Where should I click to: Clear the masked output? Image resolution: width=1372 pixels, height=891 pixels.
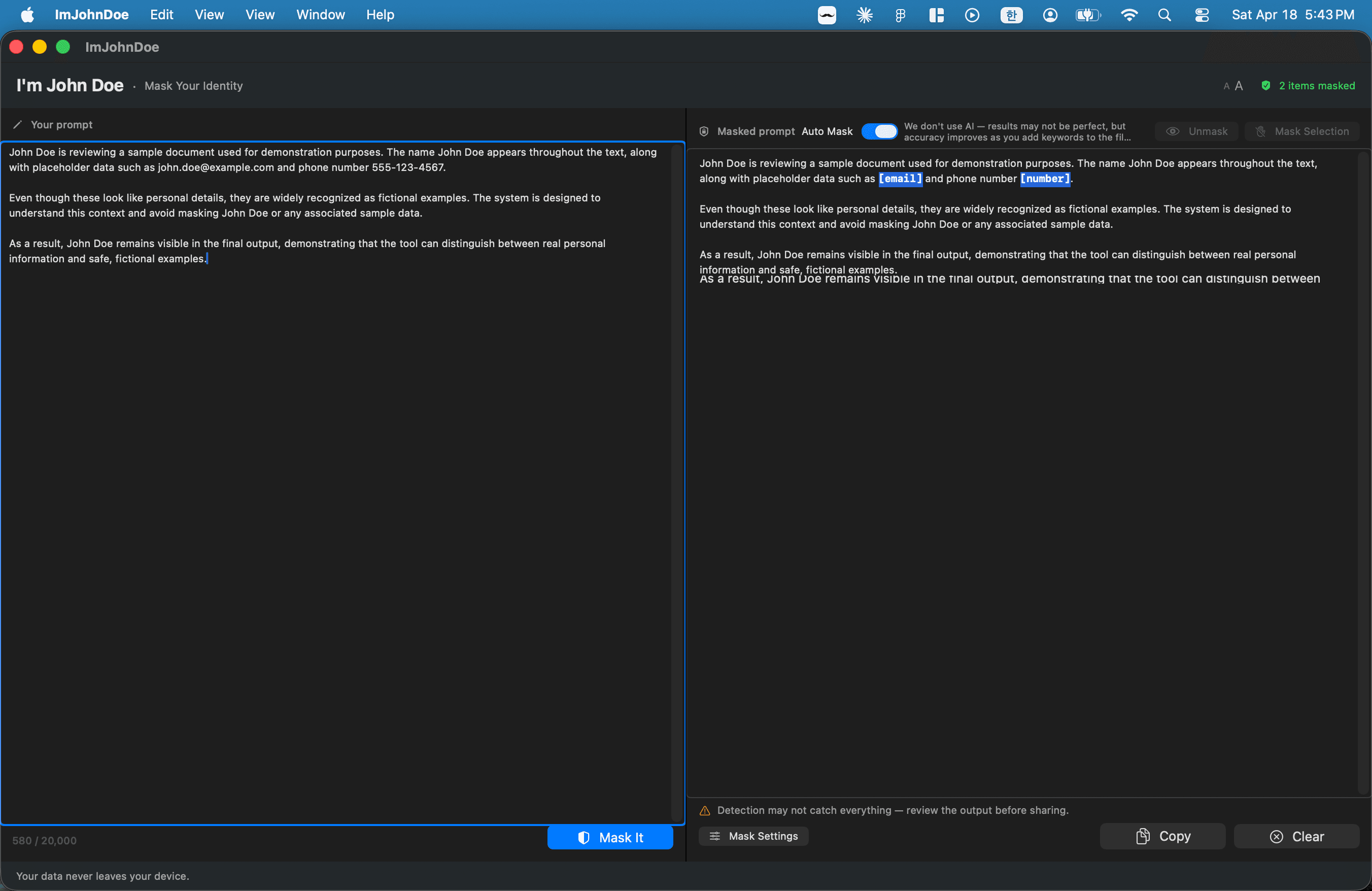[x=1296, y=836]
